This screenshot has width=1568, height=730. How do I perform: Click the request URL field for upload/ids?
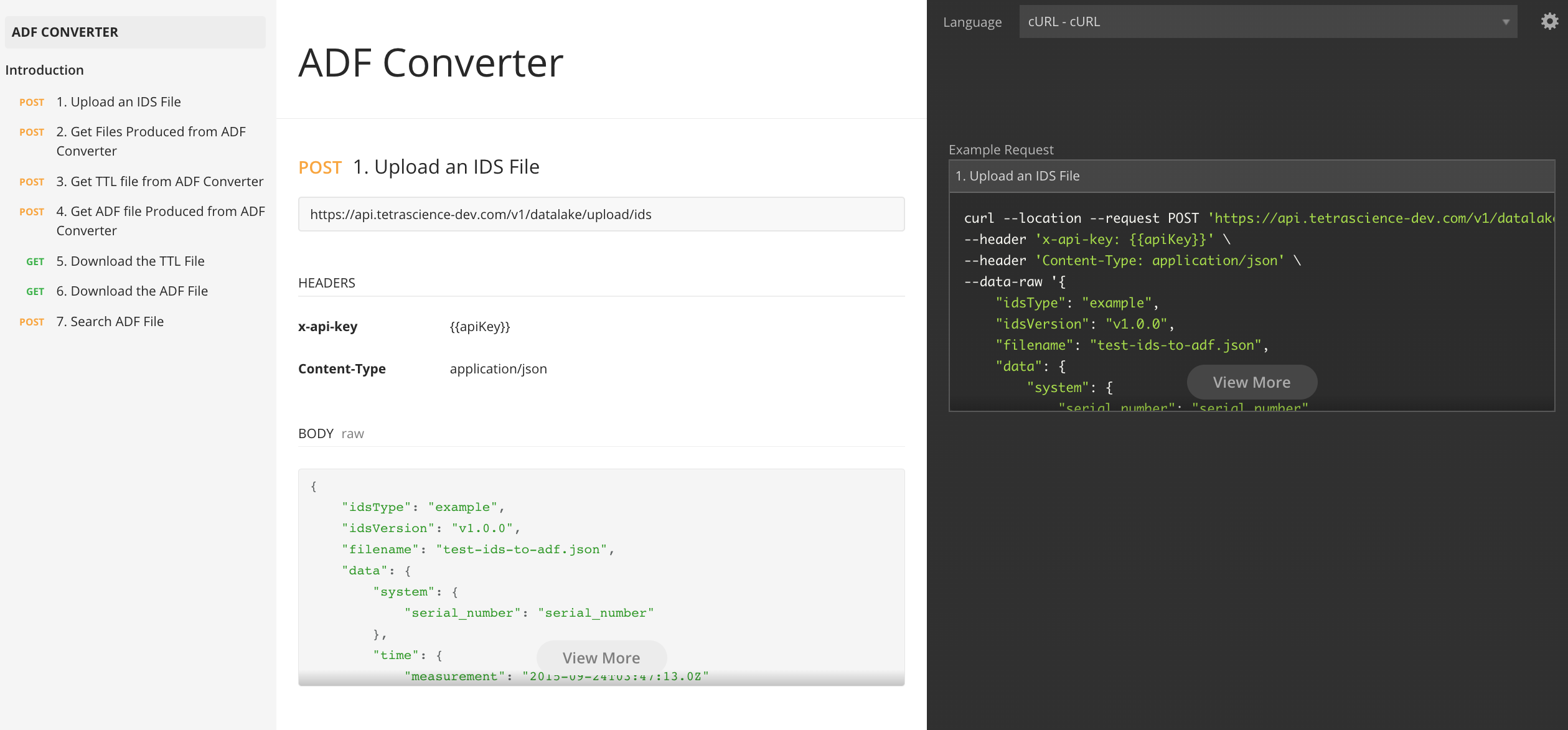(601, 215)
